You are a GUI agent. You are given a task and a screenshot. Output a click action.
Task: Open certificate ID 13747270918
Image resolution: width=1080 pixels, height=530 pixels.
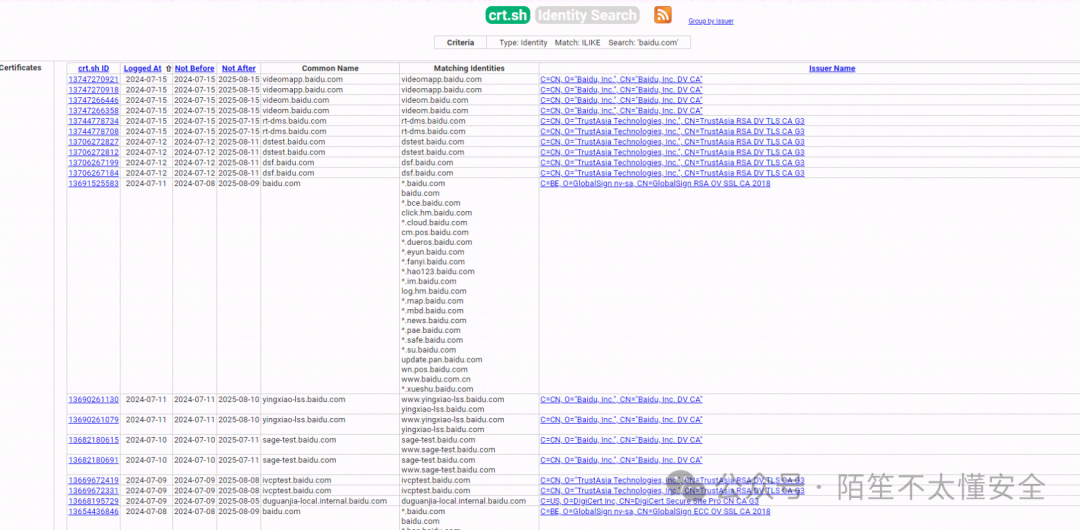click(94, 90)
